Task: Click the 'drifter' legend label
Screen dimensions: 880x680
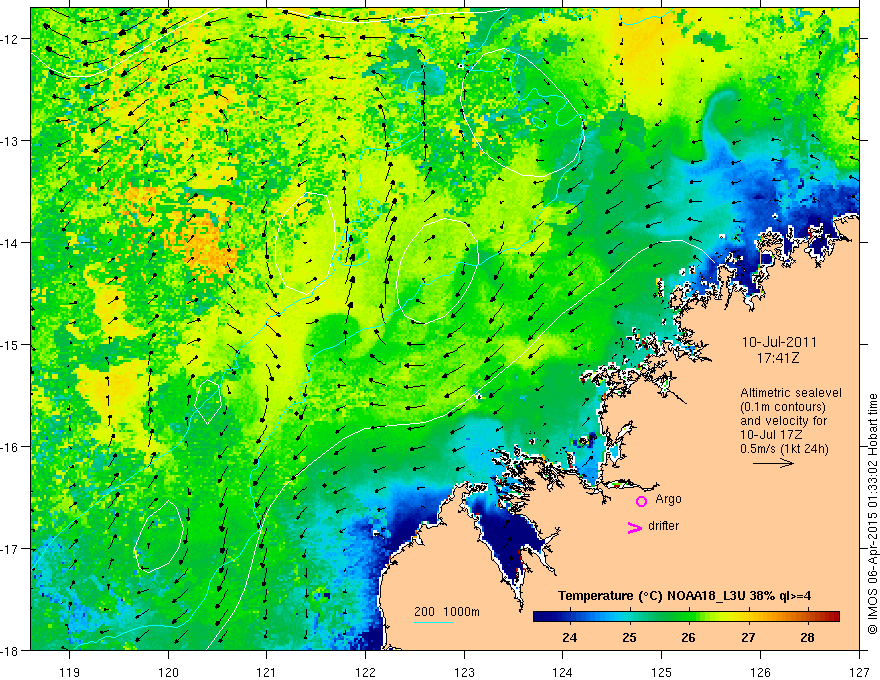Action: tap(663, 526)
